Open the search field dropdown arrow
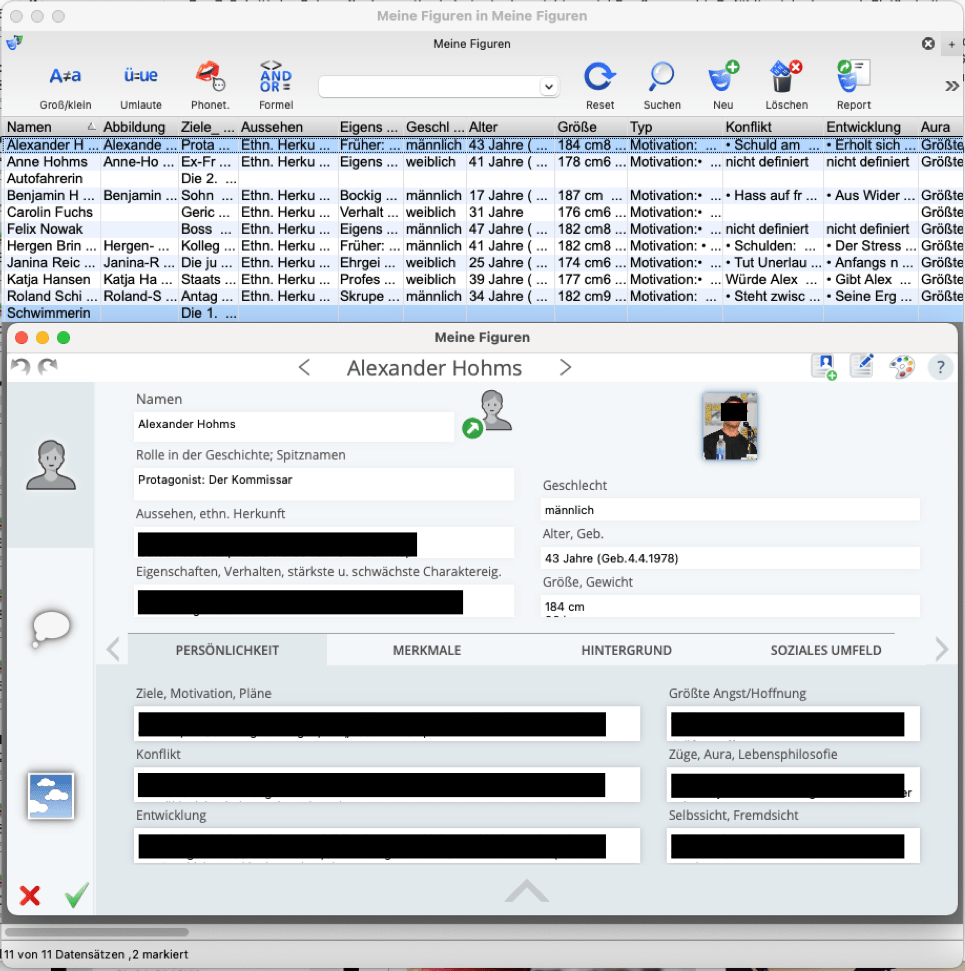 (548, 87)
